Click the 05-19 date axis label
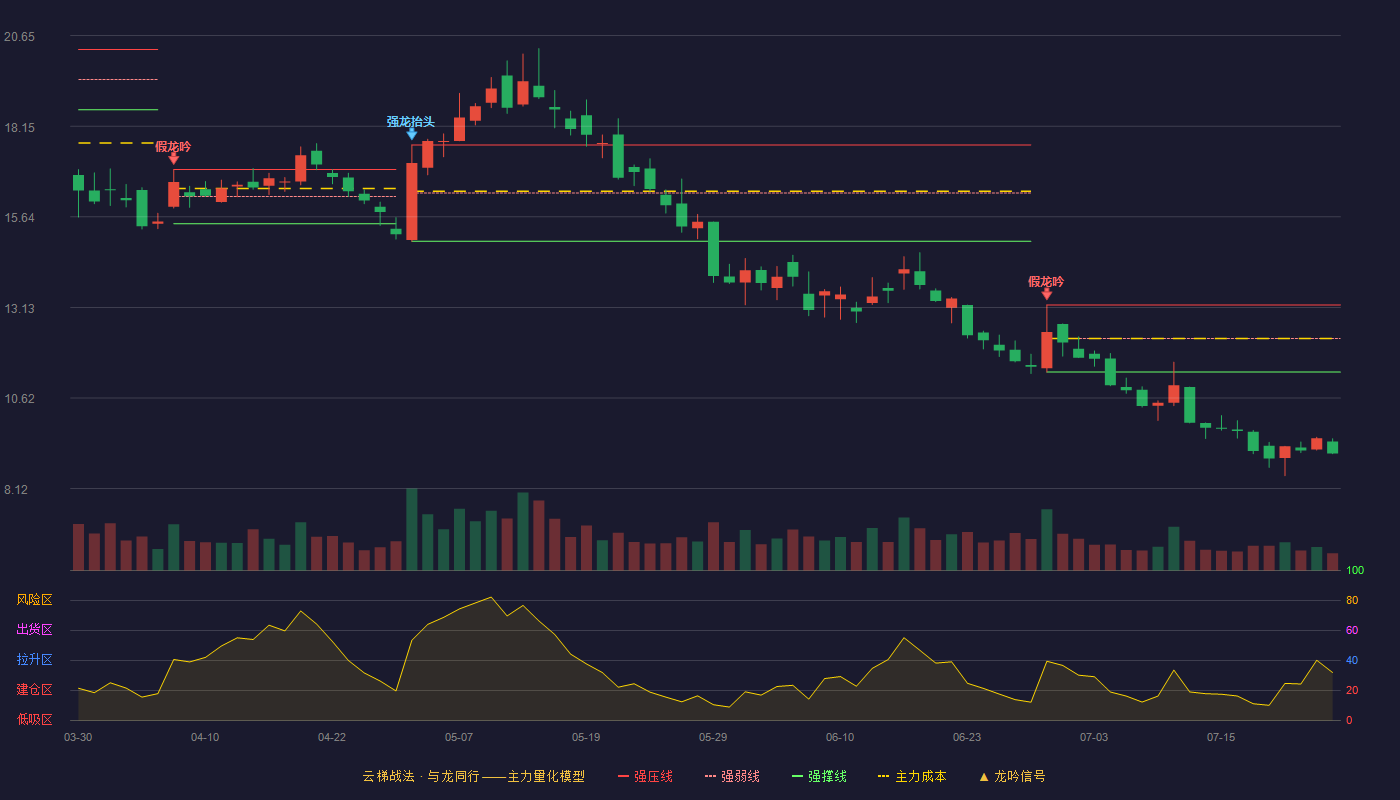The image size is (1400, 800). [x=586, y=737]
